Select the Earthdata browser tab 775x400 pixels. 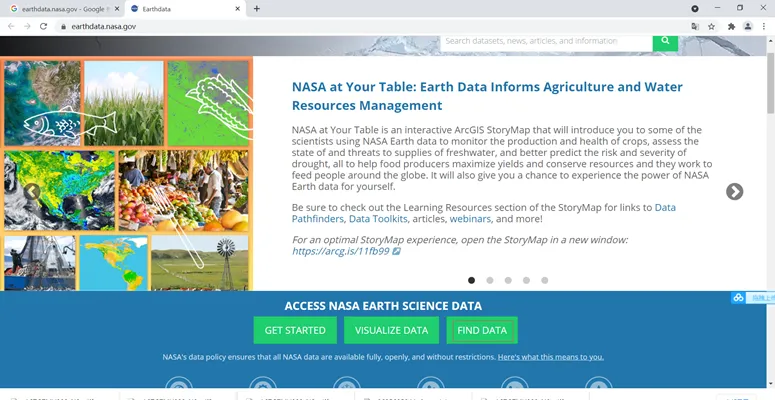(183, 9)
